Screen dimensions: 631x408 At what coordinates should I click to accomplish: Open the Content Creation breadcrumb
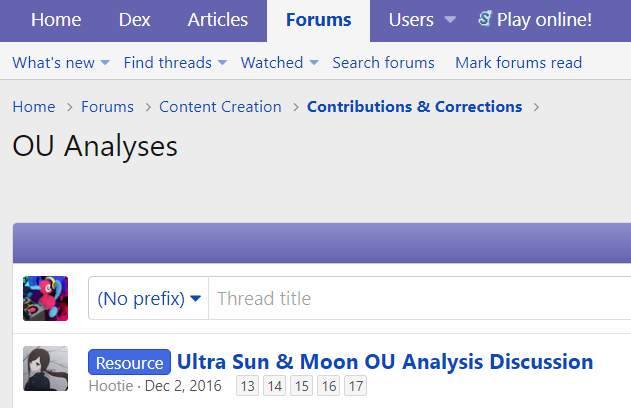[x=220, y=107]
